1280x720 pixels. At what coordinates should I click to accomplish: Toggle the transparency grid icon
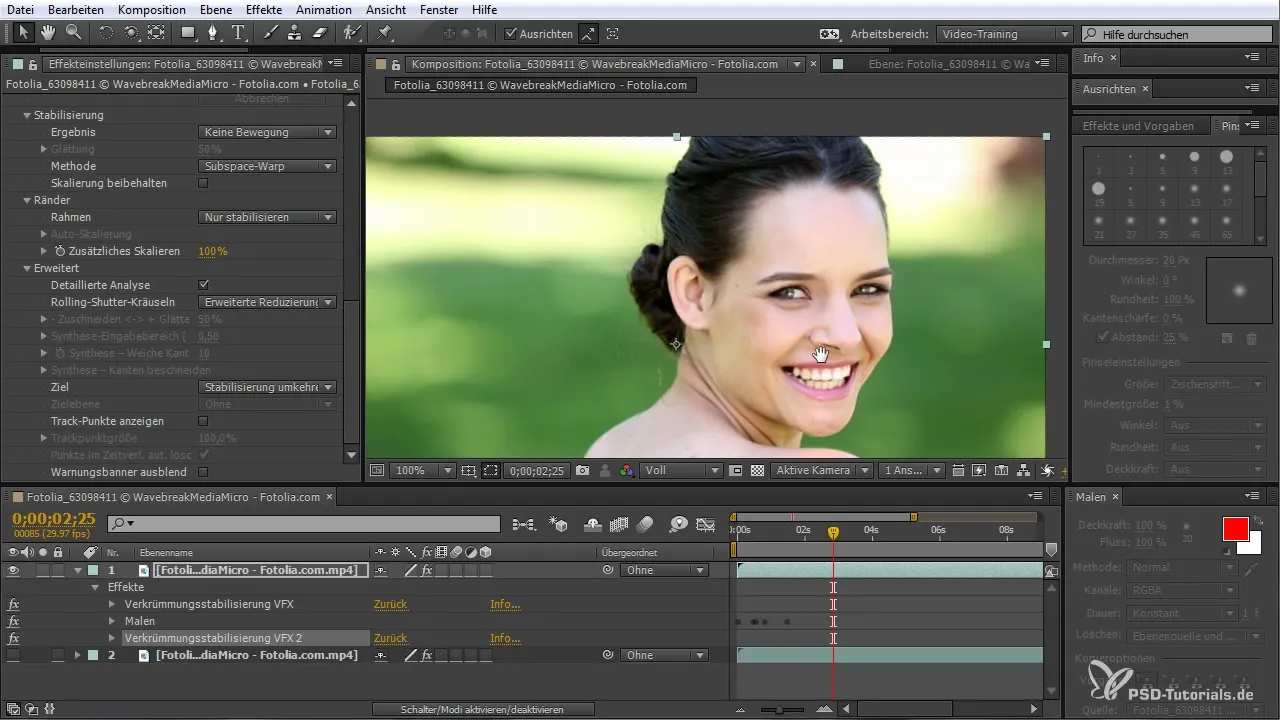pyautogui.click(x=757, y=470)
